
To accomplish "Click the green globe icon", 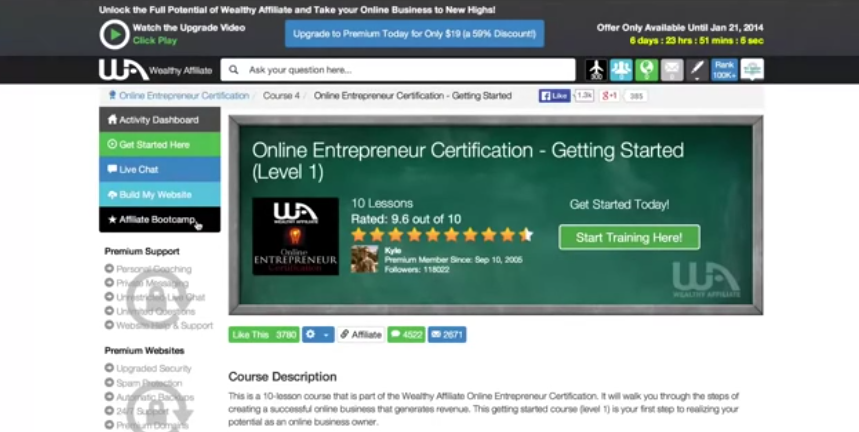I will coord(646,70).
